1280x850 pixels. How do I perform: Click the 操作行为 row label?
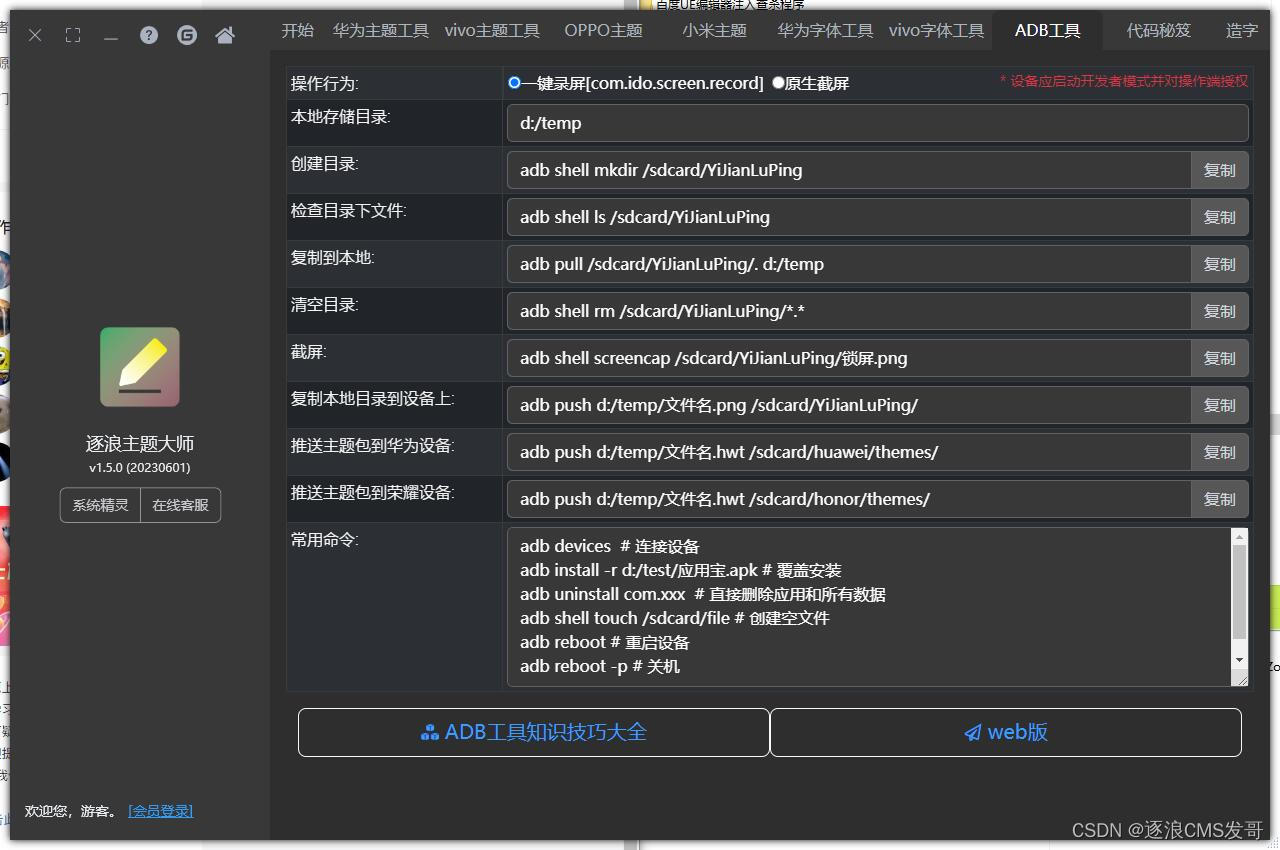[324, 83]
